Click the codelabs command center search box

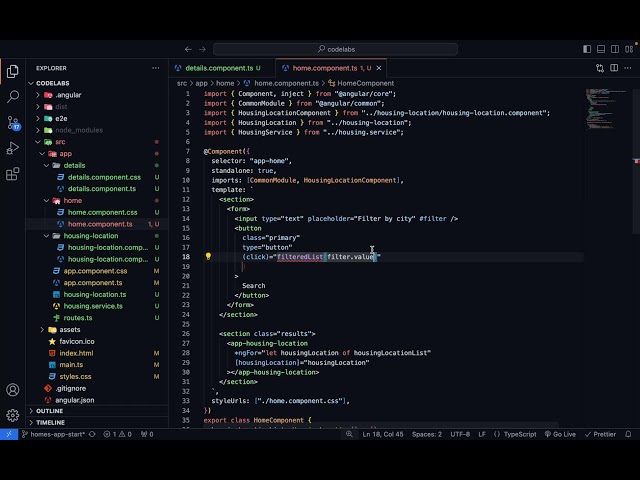335,49
